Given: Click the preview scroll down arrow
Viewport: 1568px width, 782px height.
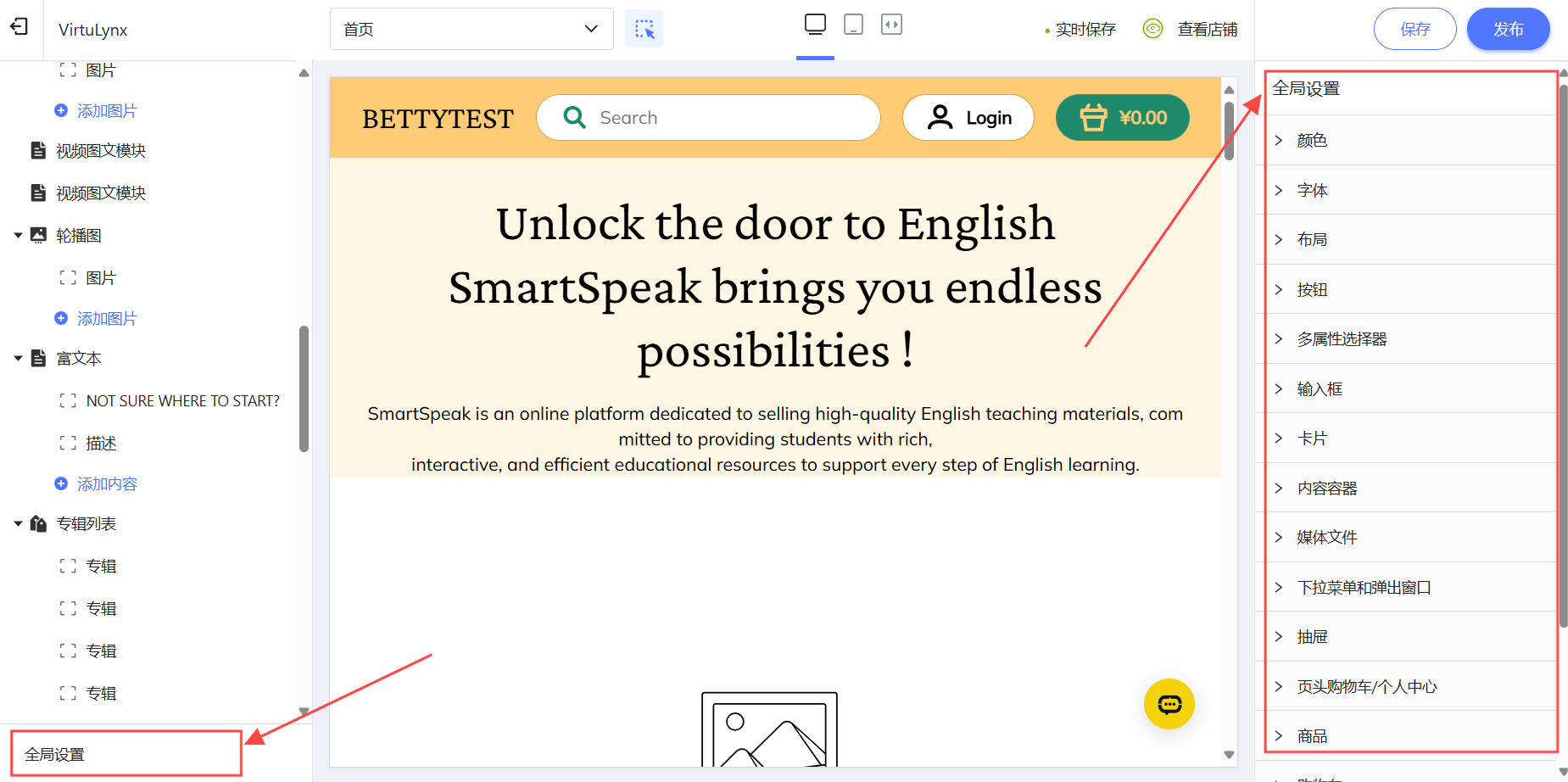Looking at the screenshot, I should tap(1229, 755).
